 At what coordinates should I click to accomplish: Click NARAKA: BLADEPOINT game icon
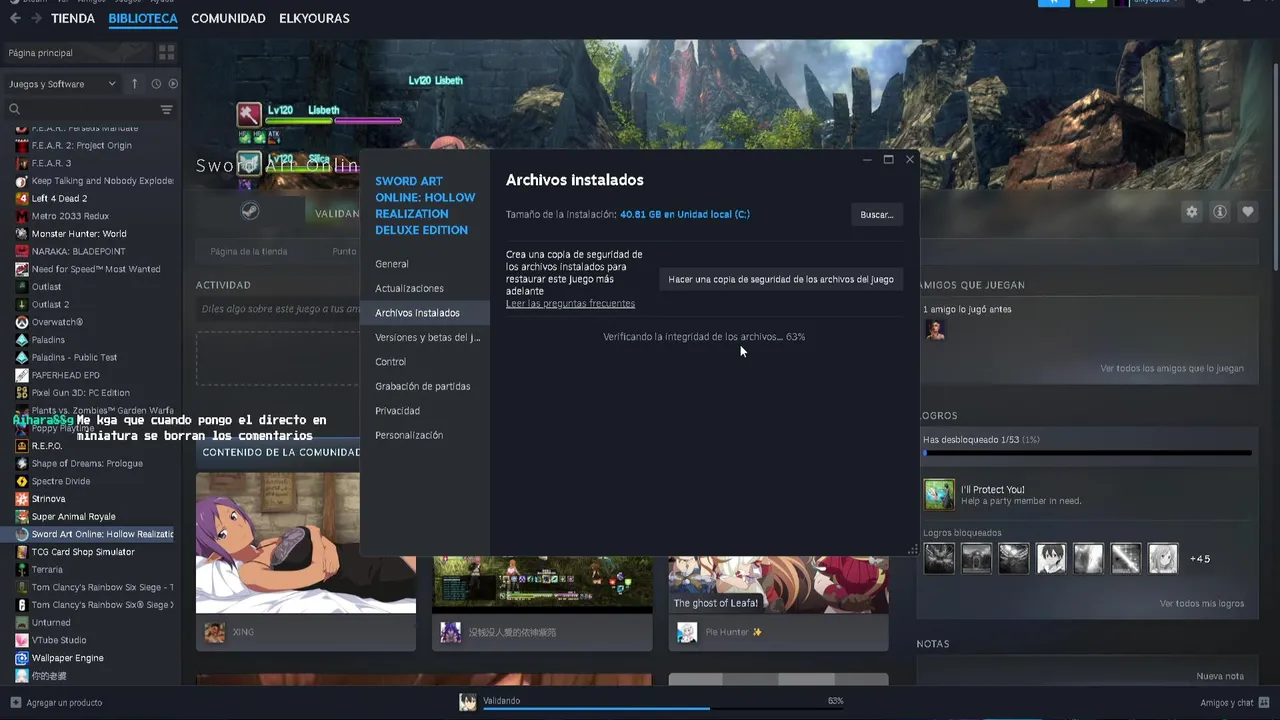[22, 251]
